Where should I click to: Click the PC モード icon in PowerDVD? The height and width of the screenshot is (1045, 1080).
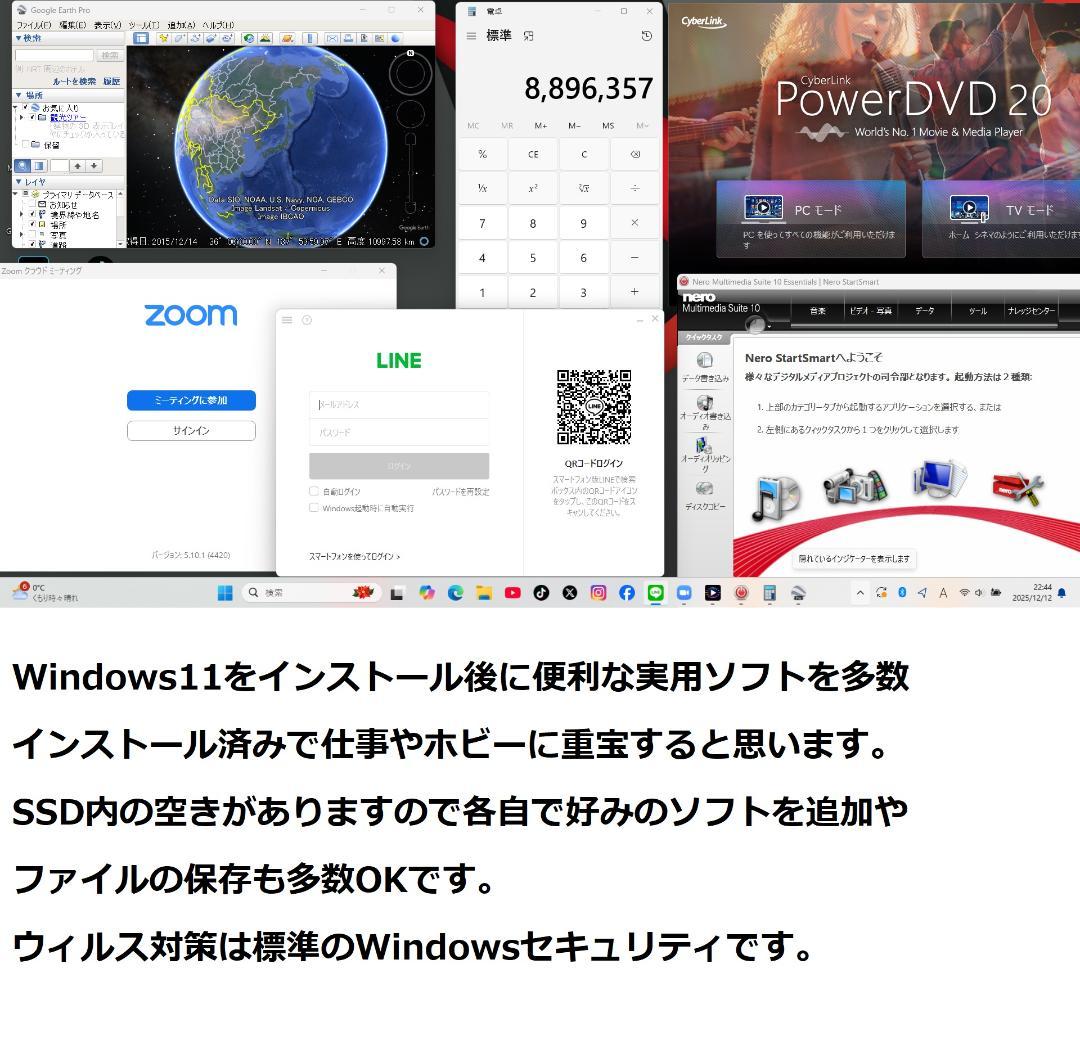(764, 209)
